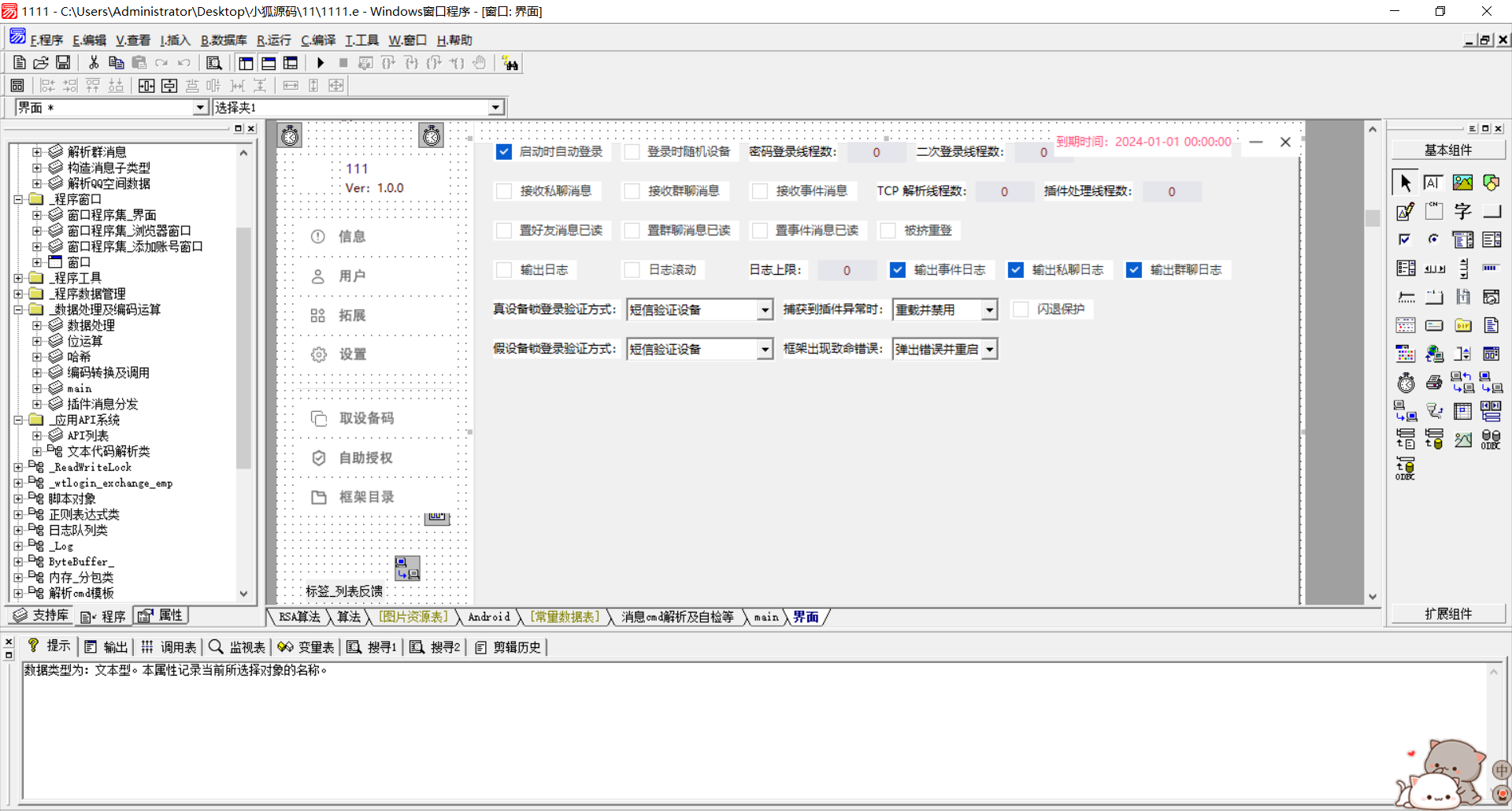Click the 扩展组件 button

tap(1447, 614)
